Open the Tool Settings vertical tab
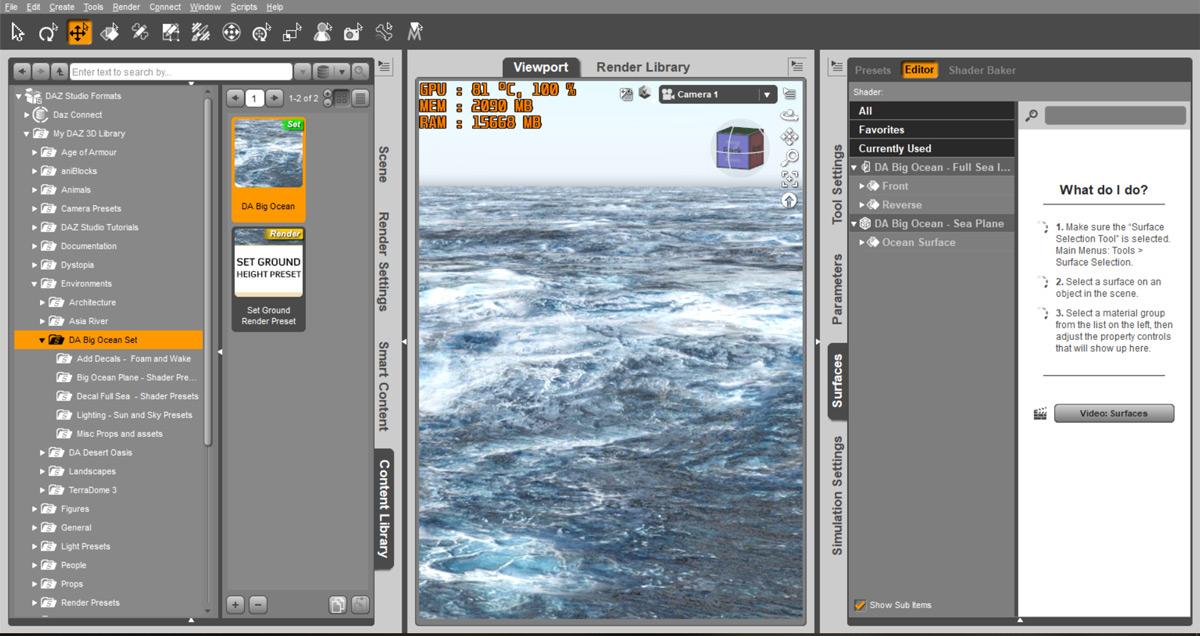Image resolution: width=1200 pixels, height=636 pixels. point(837,184)
